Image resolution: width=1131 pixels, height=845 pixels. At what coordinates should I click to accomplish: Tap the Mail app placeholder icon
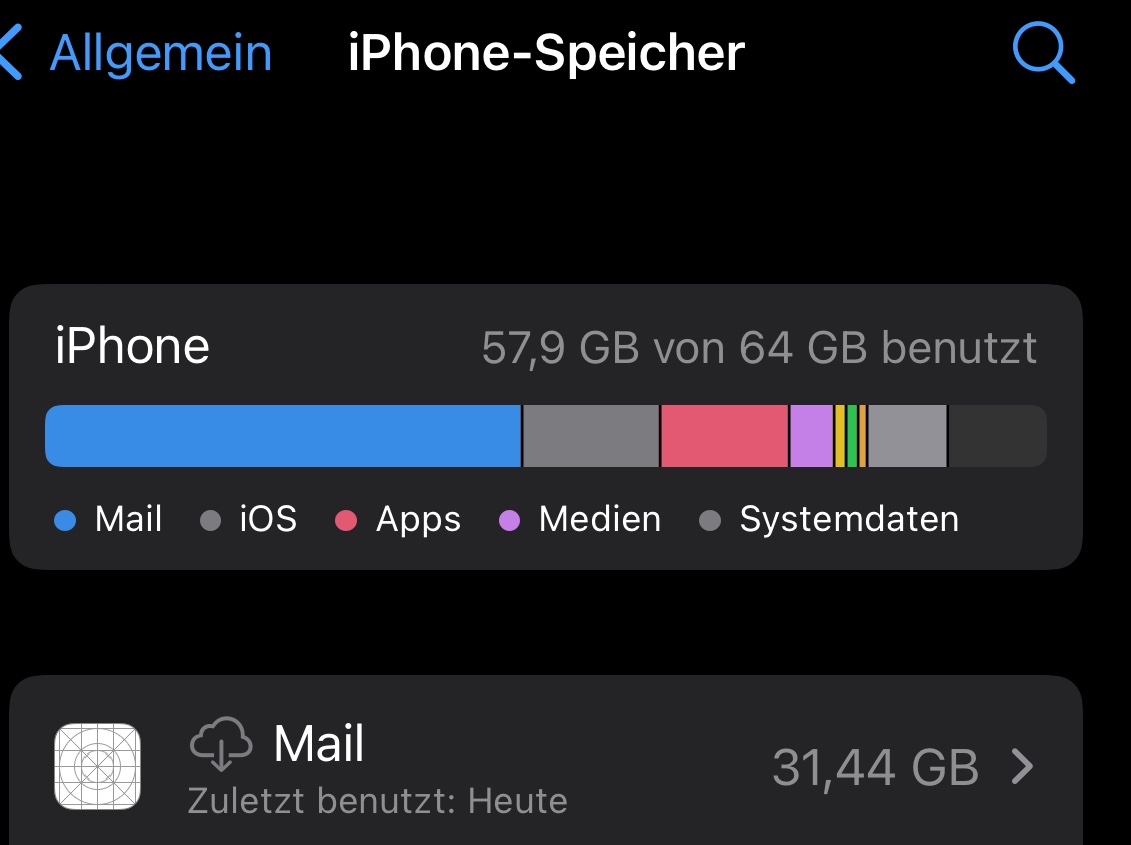tap(97, 767)
